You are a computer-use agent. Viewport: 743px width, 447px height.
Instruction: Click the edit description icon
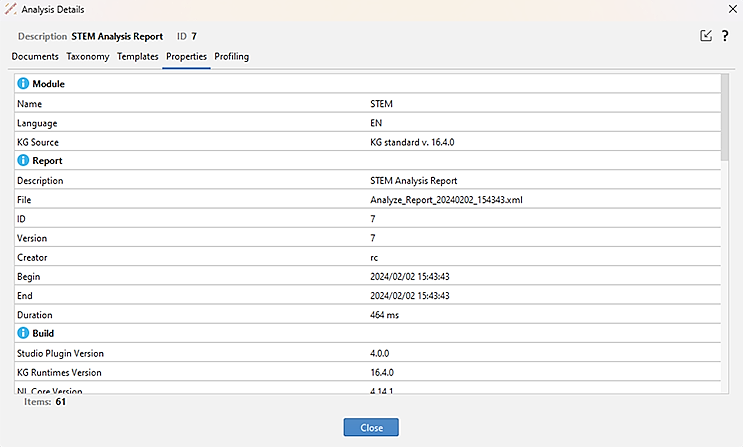[707, 36]
